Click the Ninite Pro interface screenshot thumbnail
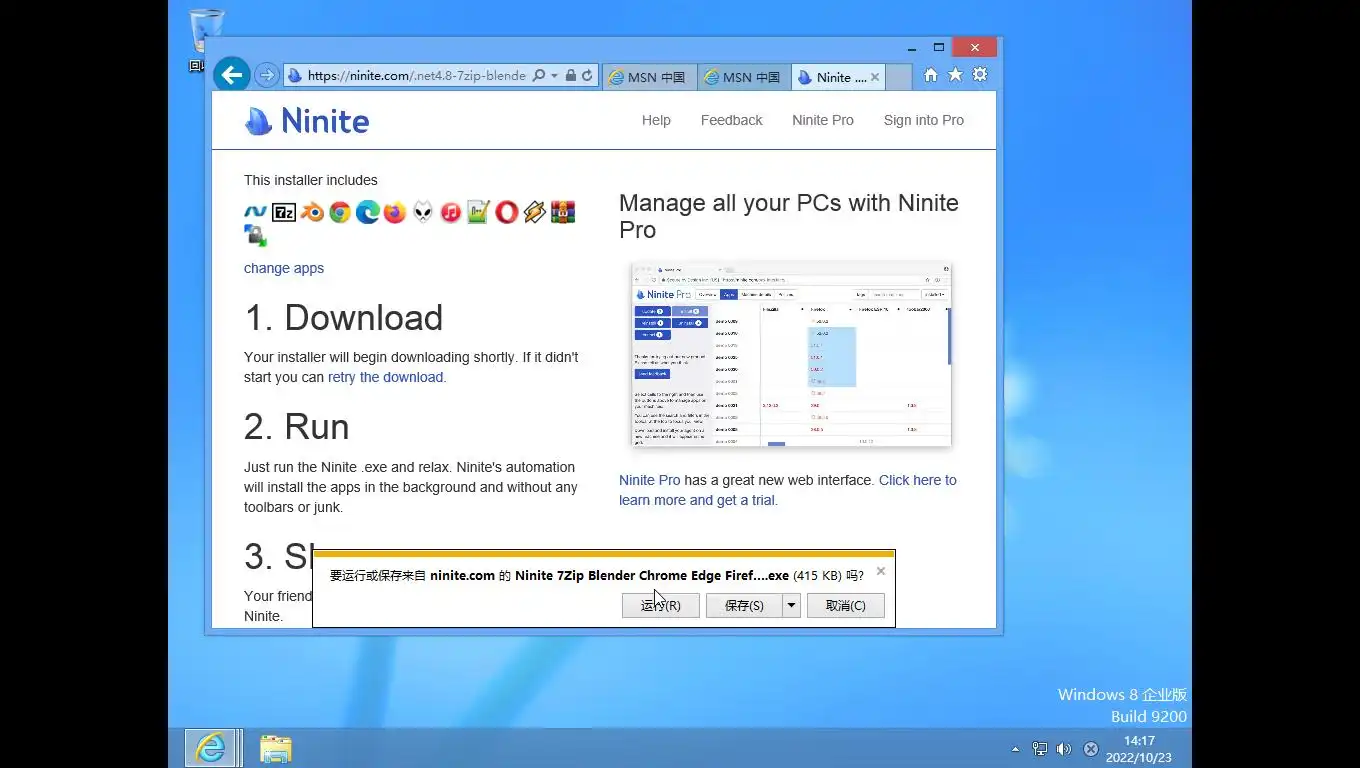The image size is (1360, 768). pos(791,354)
